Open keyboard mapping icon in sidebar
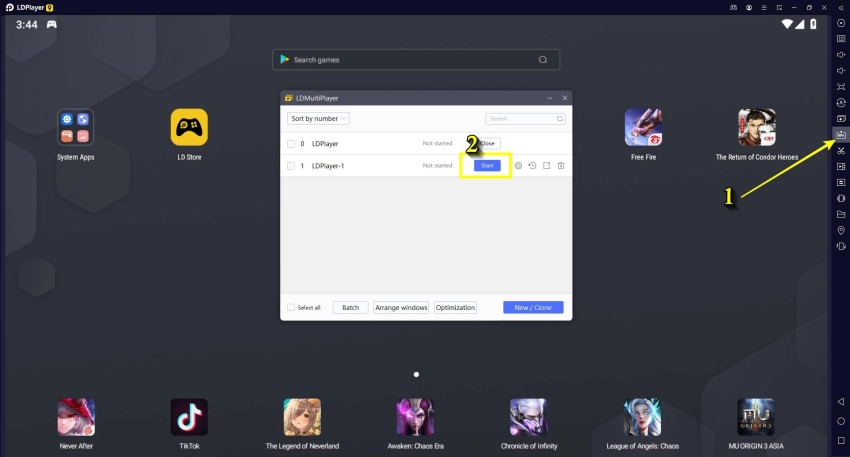 841,38
